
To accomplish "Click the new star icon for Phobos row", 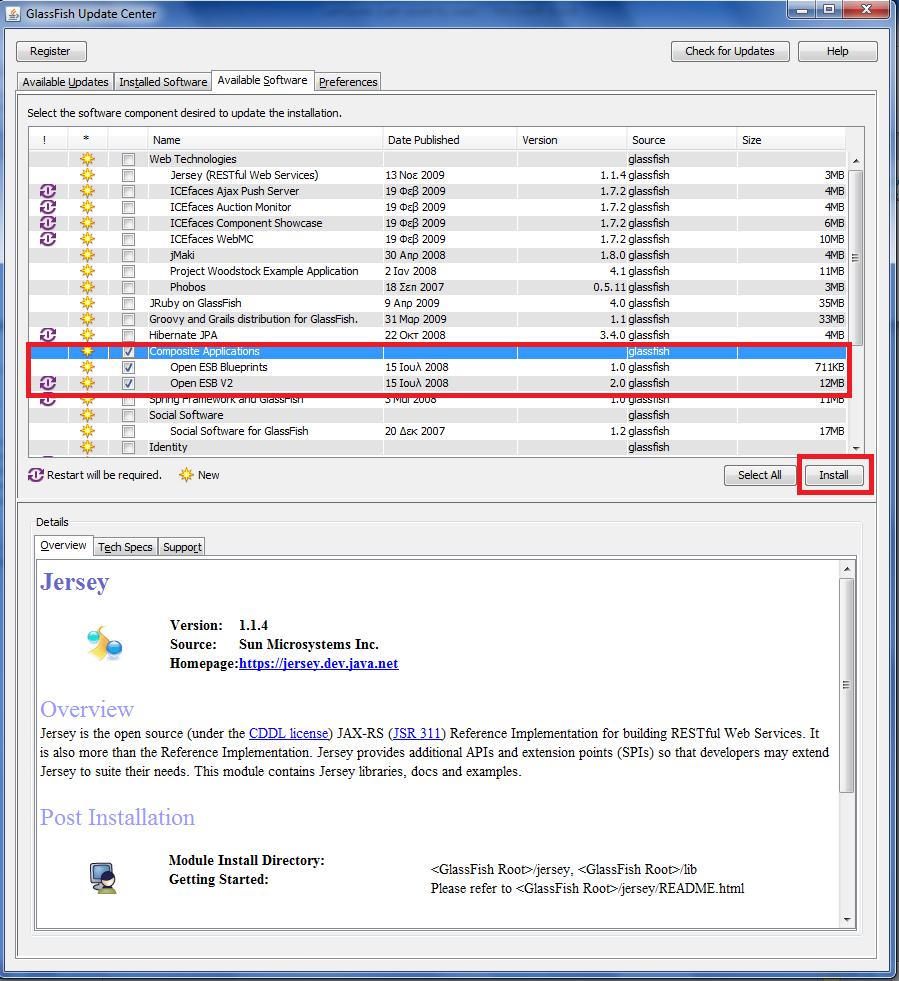I will 87,287.
